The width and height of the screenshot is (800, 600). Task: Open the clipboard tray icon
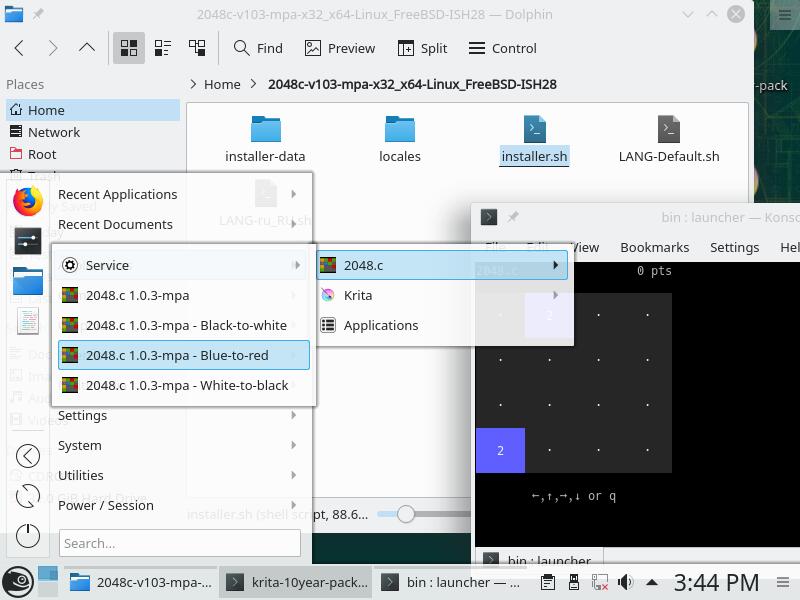click(548, 582)
